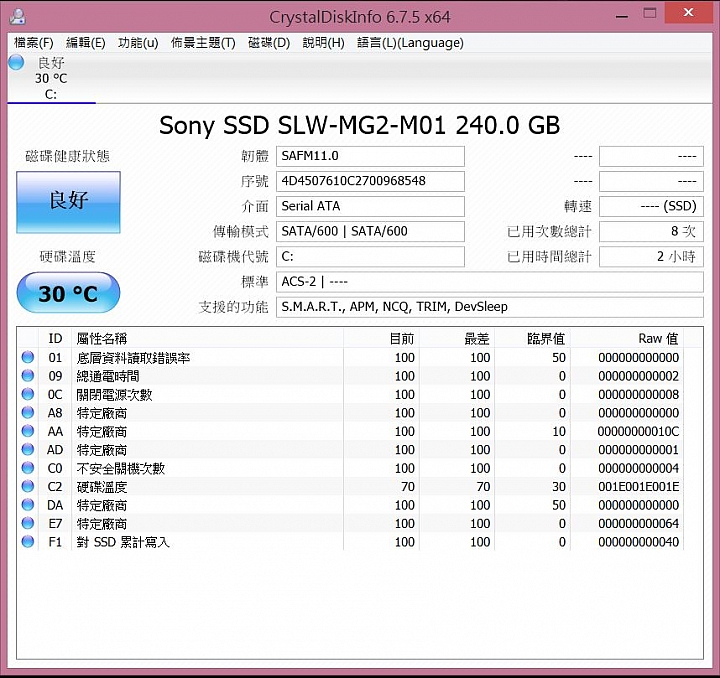
Task: Click the standard field ACS-2 | ----
Action: point(489,281)
